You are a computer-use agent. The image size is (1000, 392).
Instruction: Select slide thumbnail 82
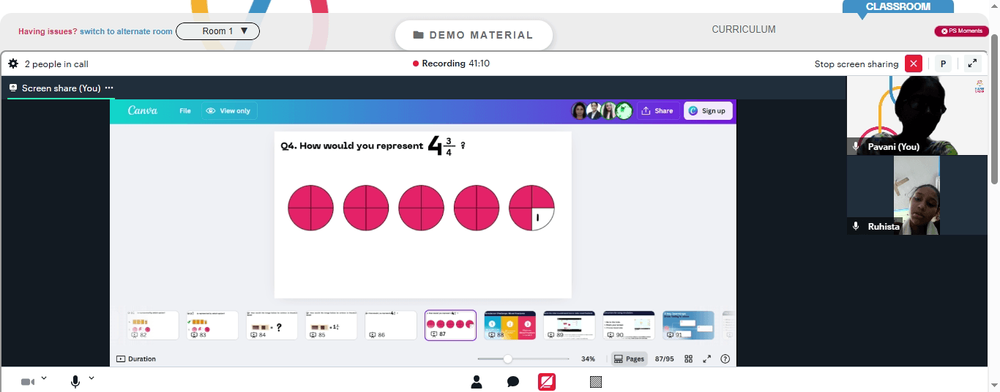click(x=152, y=325)
